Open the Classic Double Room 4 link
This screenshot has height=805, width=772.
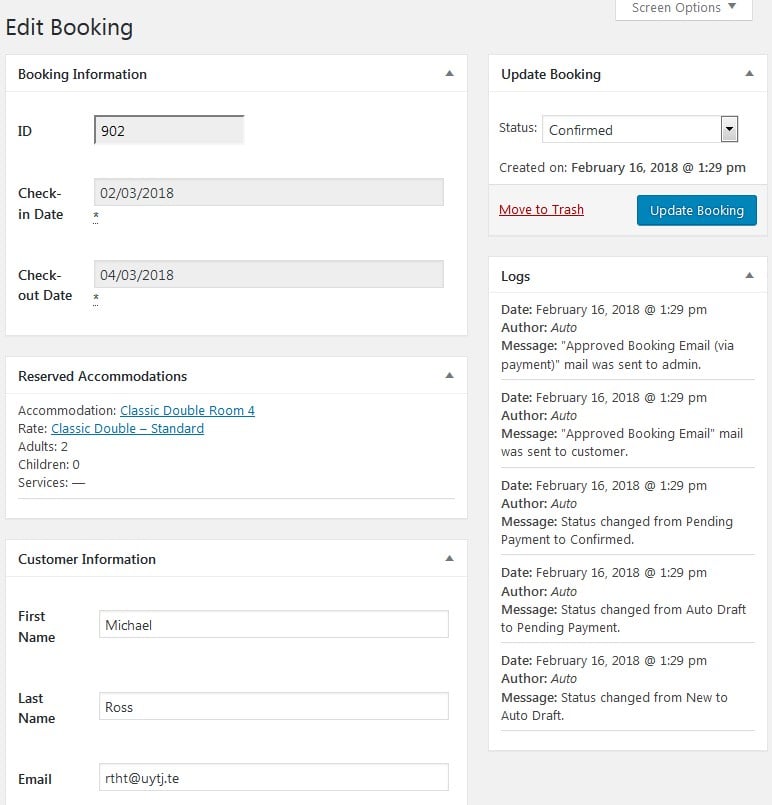(x=187, y=411)
